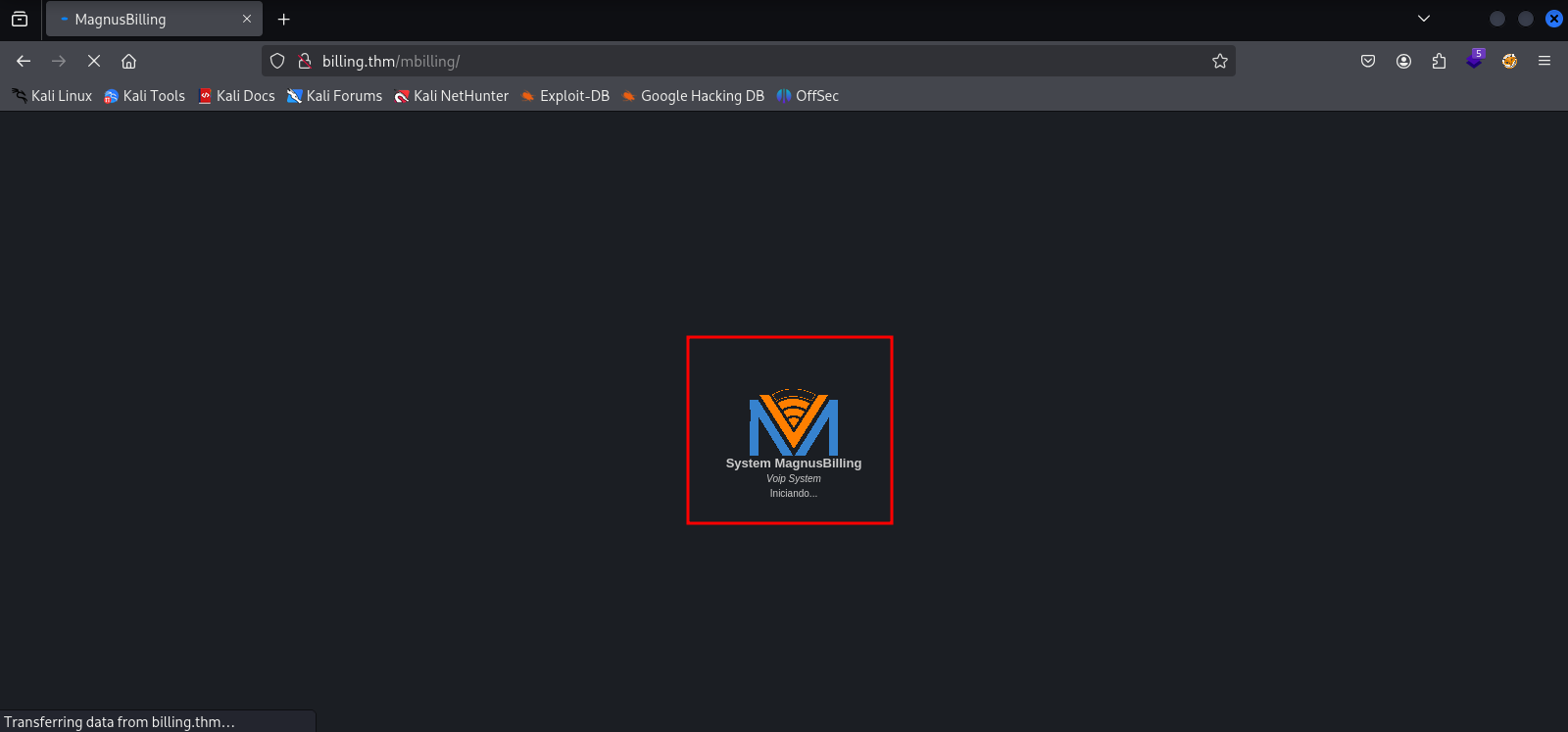The image size is (1568, 732).
Task: Open the Firefox account menu
Action: (x=1403, y=61)
